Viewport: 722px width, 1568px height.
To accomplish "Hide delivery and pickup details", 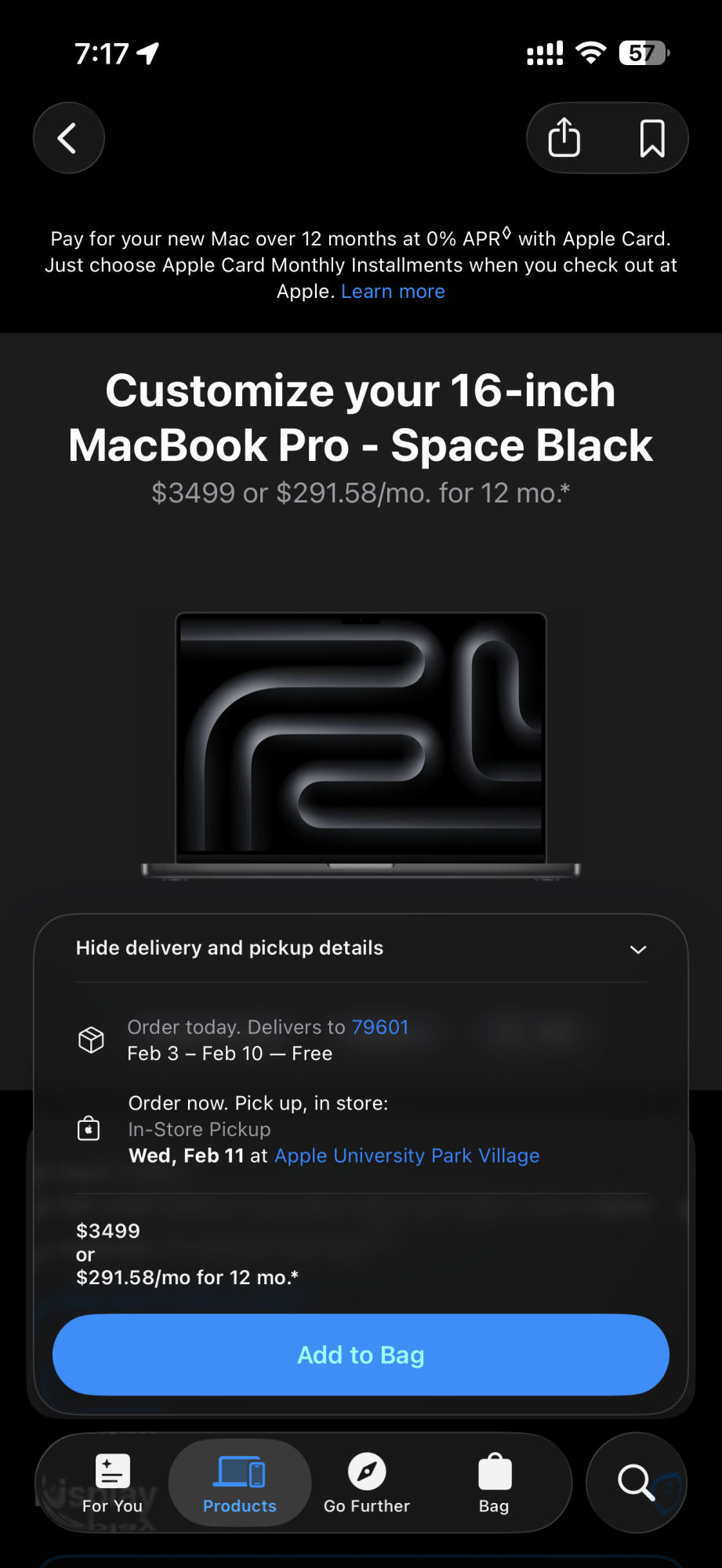I will point(230,948).
